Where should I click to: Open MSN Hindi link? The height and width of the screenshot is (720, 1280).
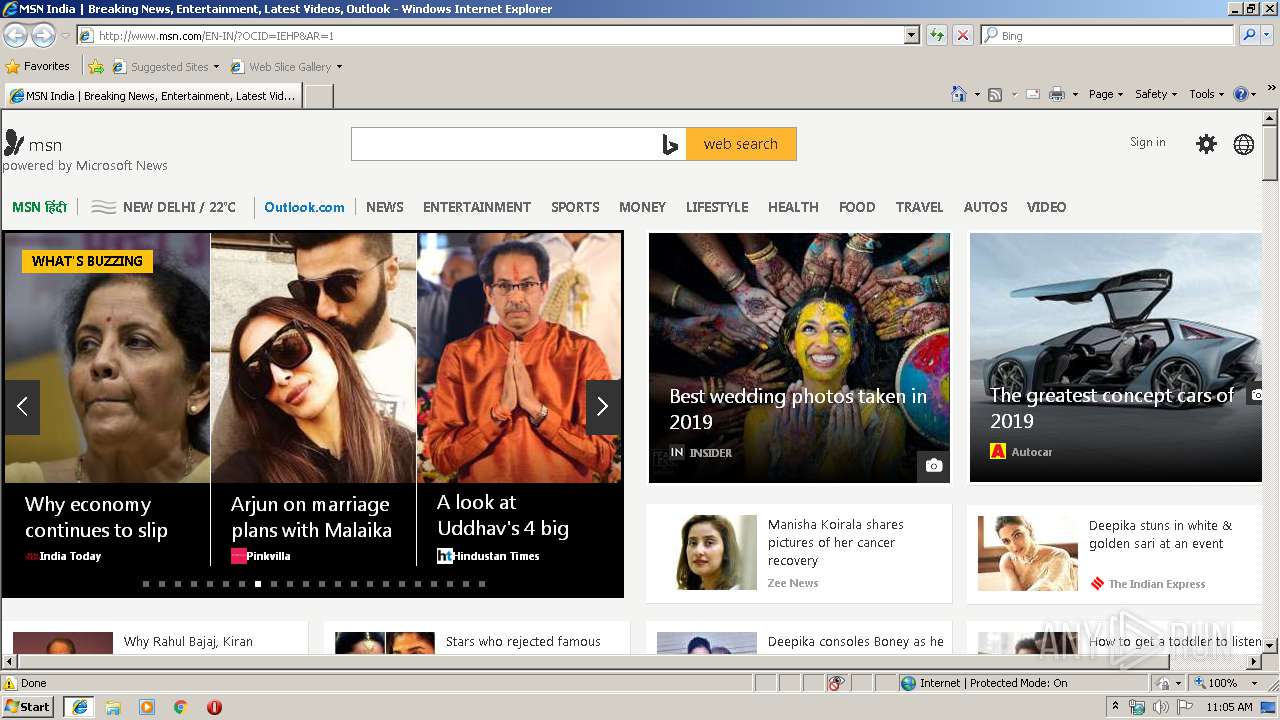pyautogui.click(x=39, y=207)
